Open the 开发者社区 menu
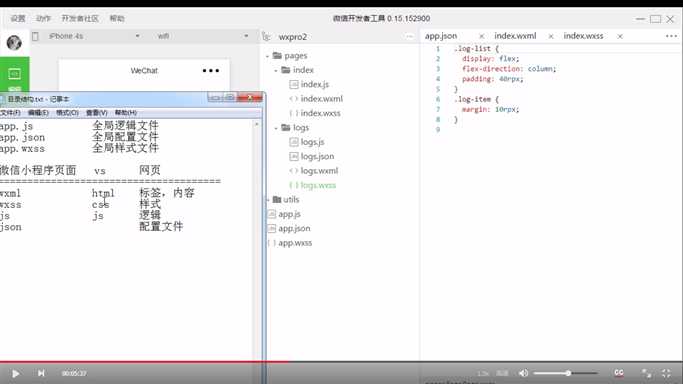 tap(80, 18)
